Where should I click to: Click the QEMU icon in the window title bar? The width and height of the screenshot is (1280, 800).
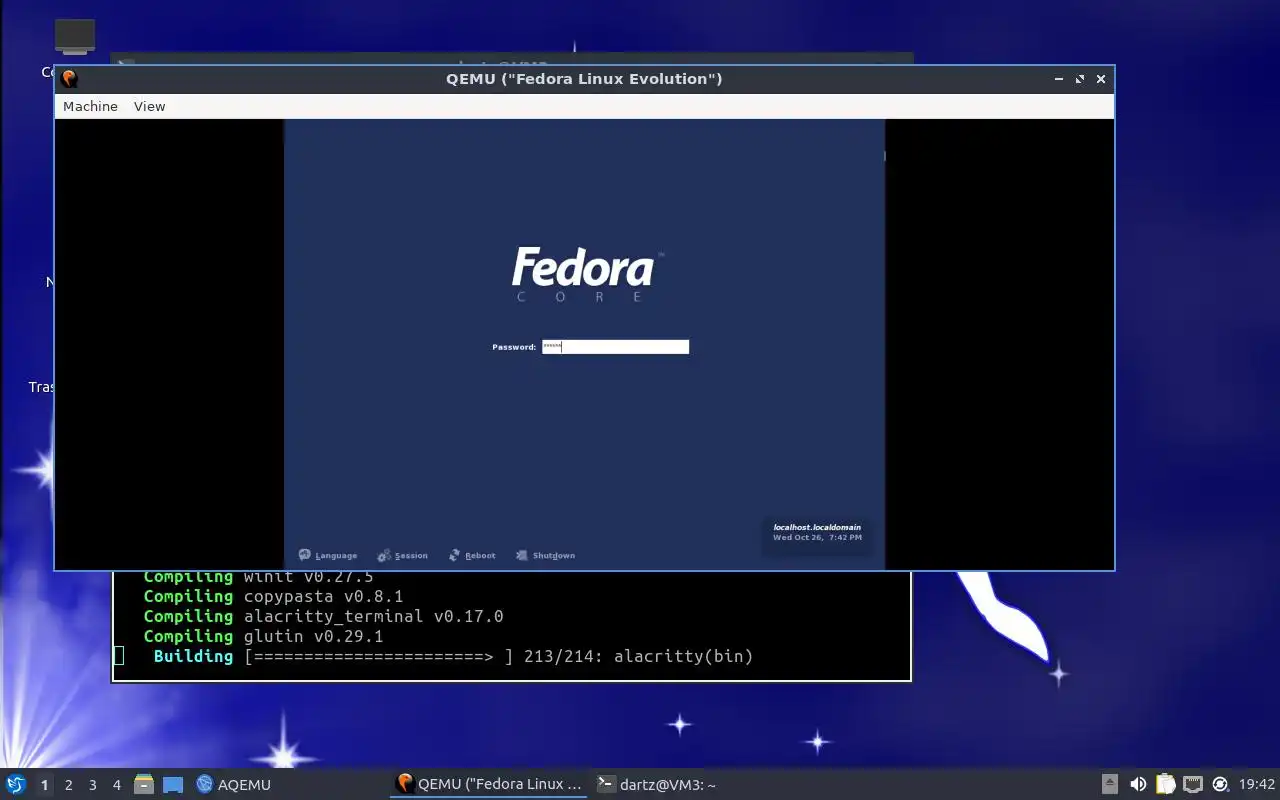pos(69,79)
